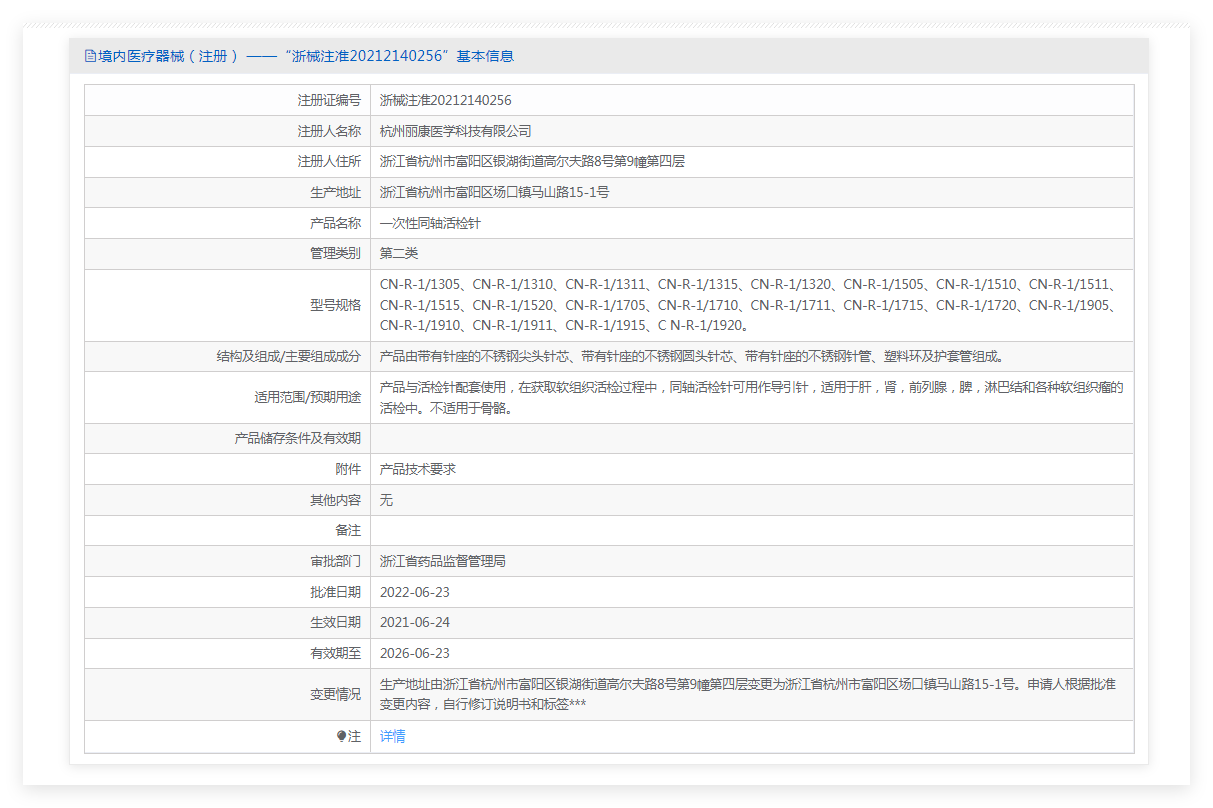Click the 产品名称 row label

point(335,223)
